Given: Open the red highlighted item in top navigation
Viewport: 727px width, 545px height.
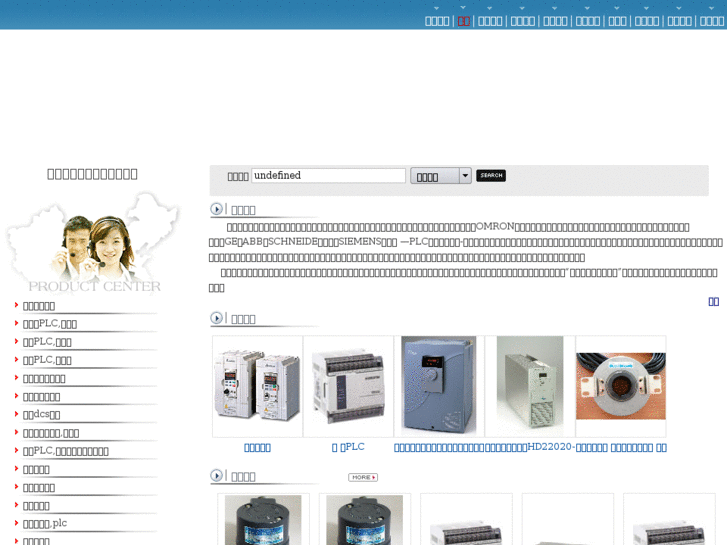Looking at the screenshot, I should tap(464, 21).
